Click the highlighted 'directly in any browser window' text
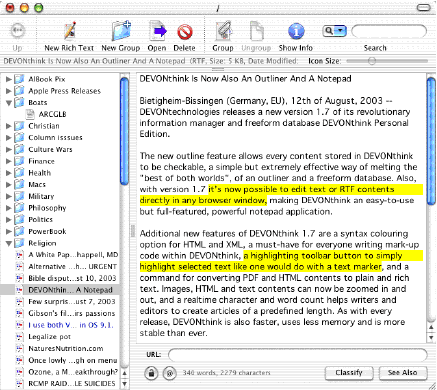The height and width of the screenshot is (390, 437). point(203,201)
